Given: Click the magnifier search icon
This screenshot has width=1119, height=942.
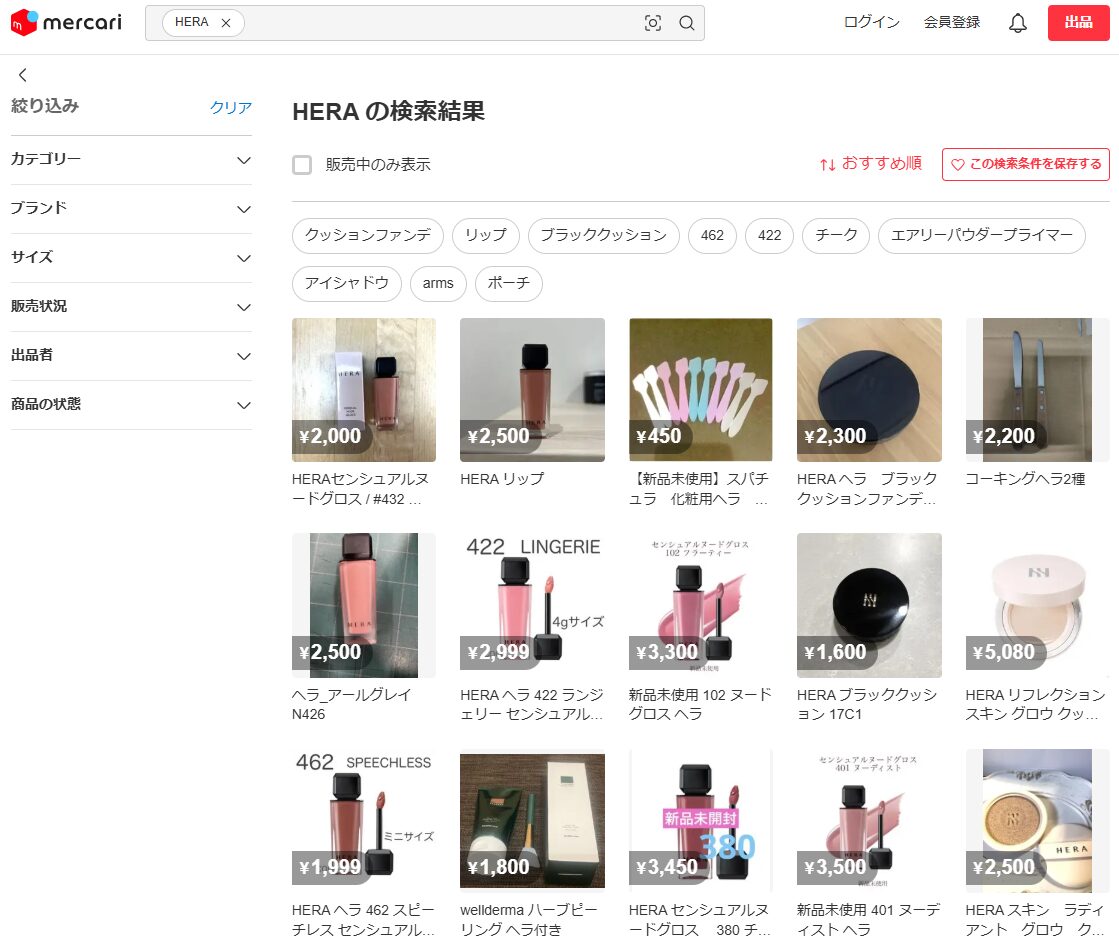Looking at the screenshot, I should (x=687, y=23).
